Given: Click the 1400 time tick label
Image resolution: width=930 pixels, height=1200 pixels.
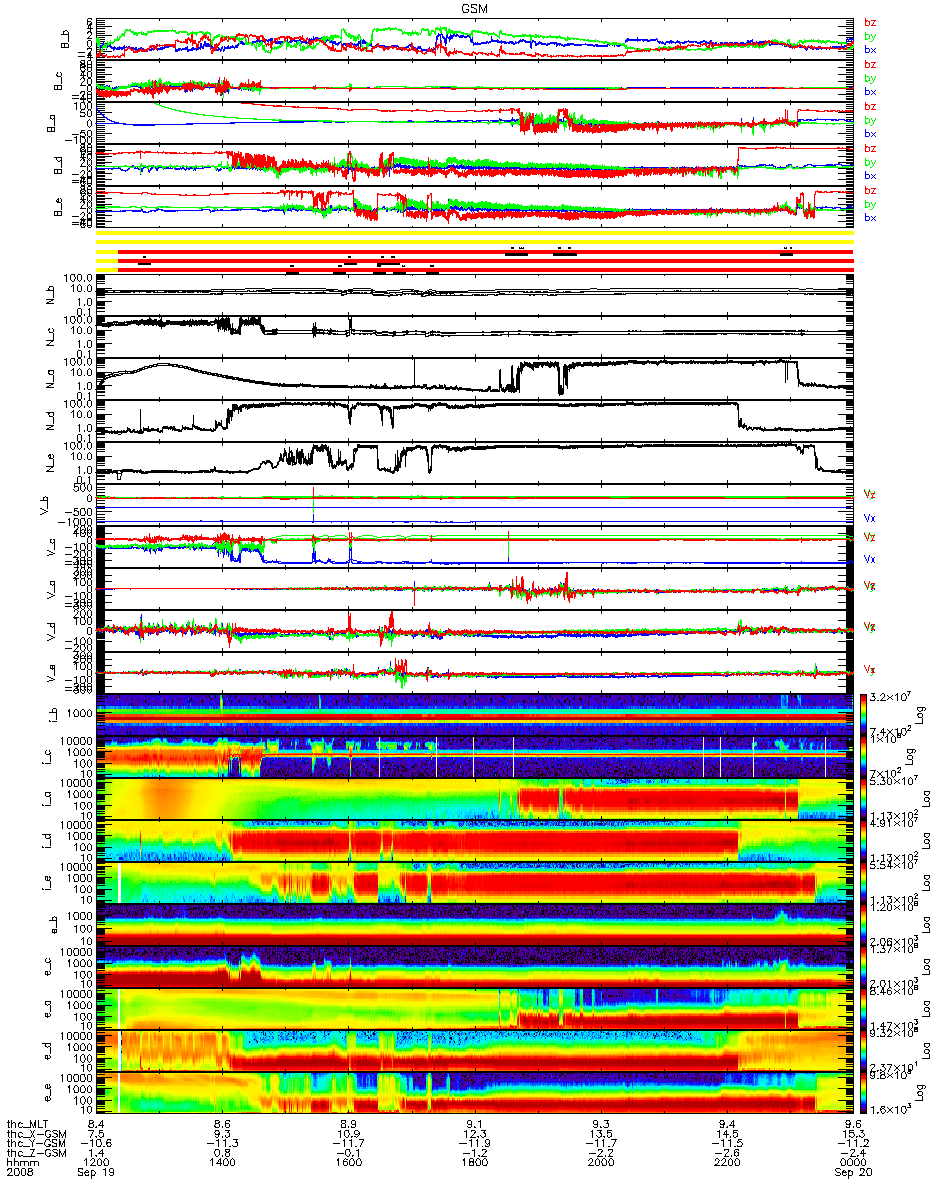Looking at the screenshot, I should 222,1164.
